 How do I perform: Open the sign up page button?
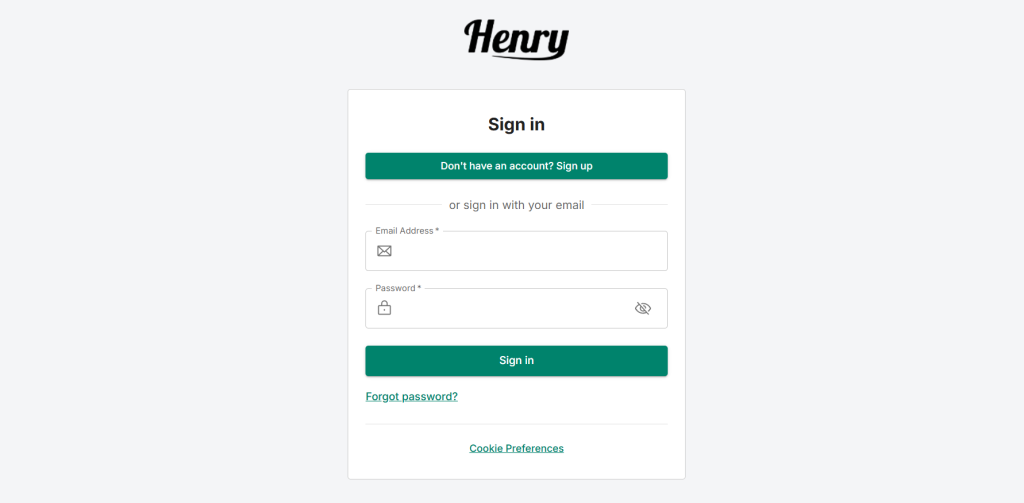click(517, 166)
